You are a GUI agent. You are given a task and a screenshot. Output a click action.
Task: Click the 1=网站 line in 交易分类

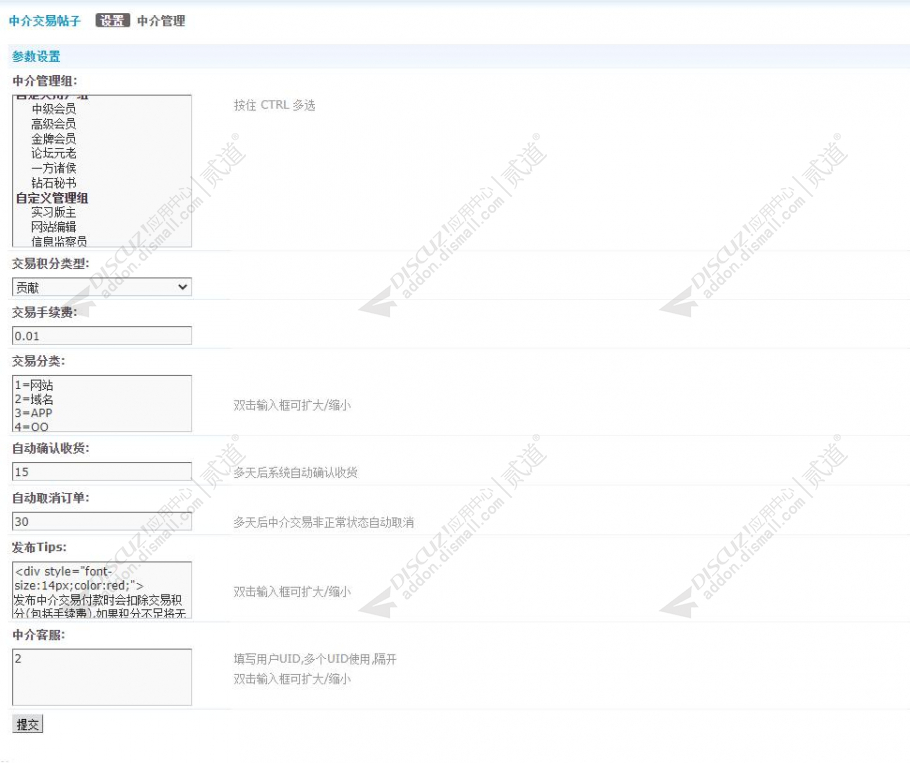(x=34, y=385)
